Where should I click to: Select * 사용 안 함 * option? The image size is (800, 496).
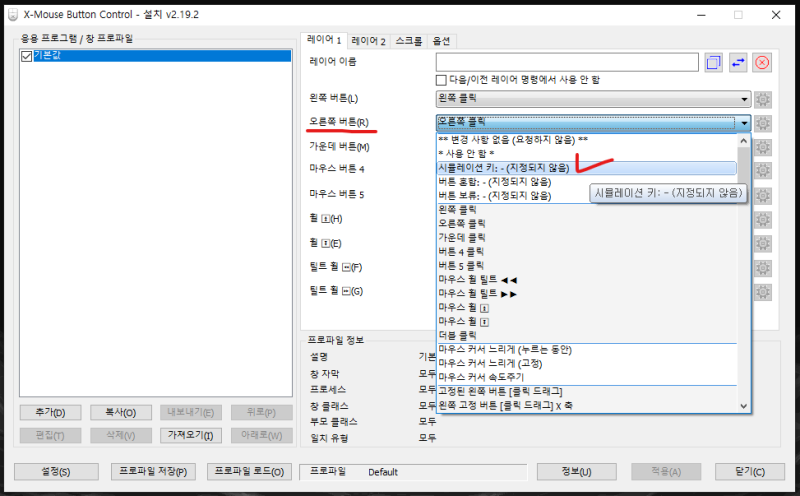click(x=587, y=154)
